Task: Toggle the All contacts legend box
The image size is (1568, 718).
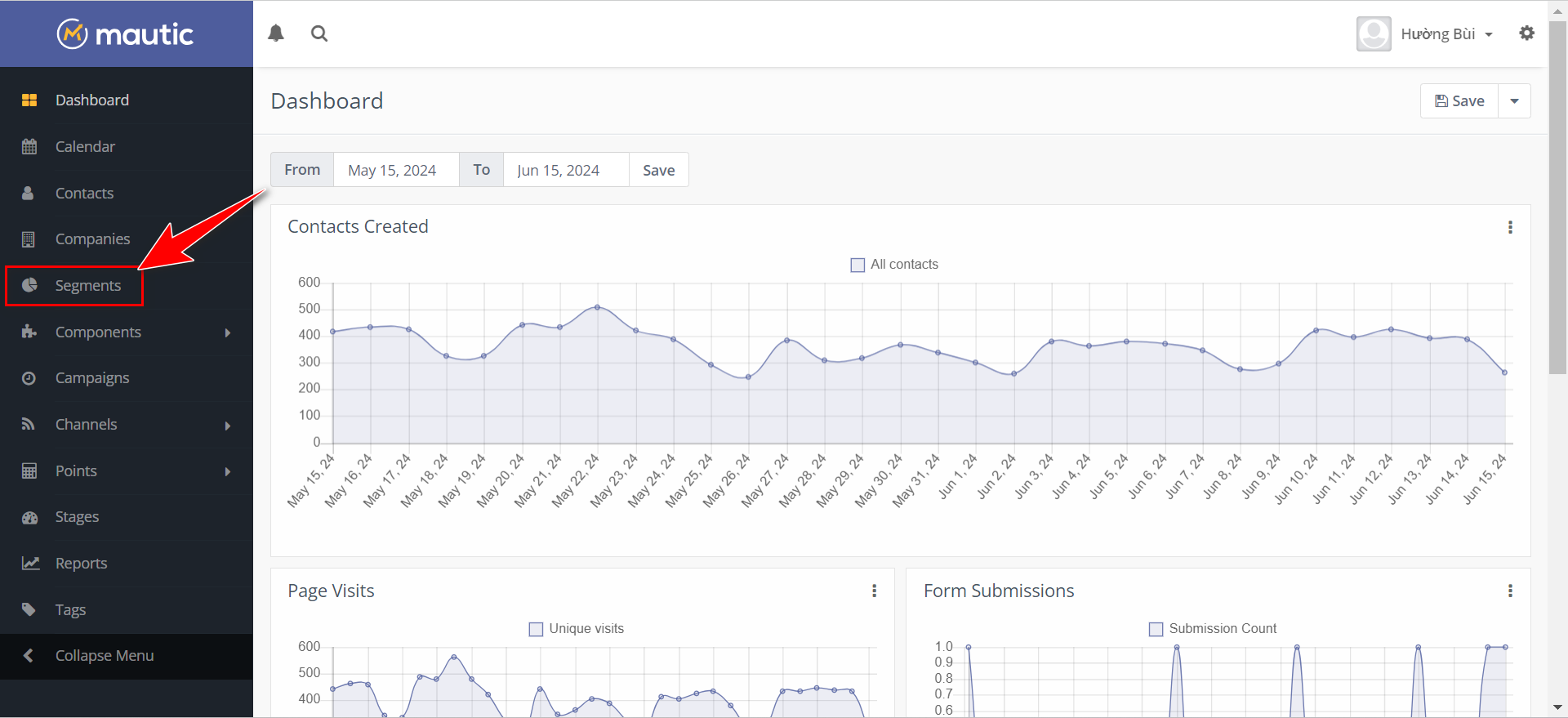Action: point(857,265)
